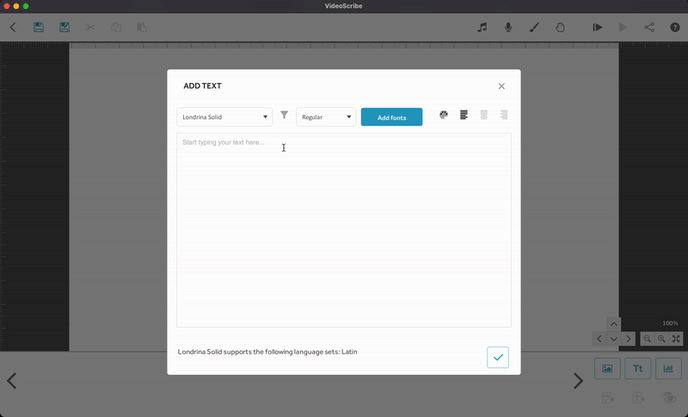Open the microphone voiceover icon
This screenshot has height=417, width=688.
click(508, 27)
